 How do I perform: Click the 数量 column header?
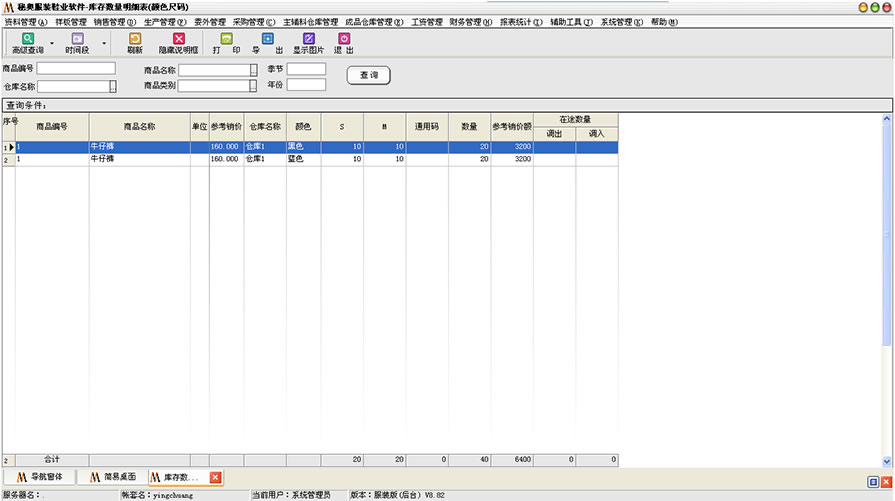[469, 127]
